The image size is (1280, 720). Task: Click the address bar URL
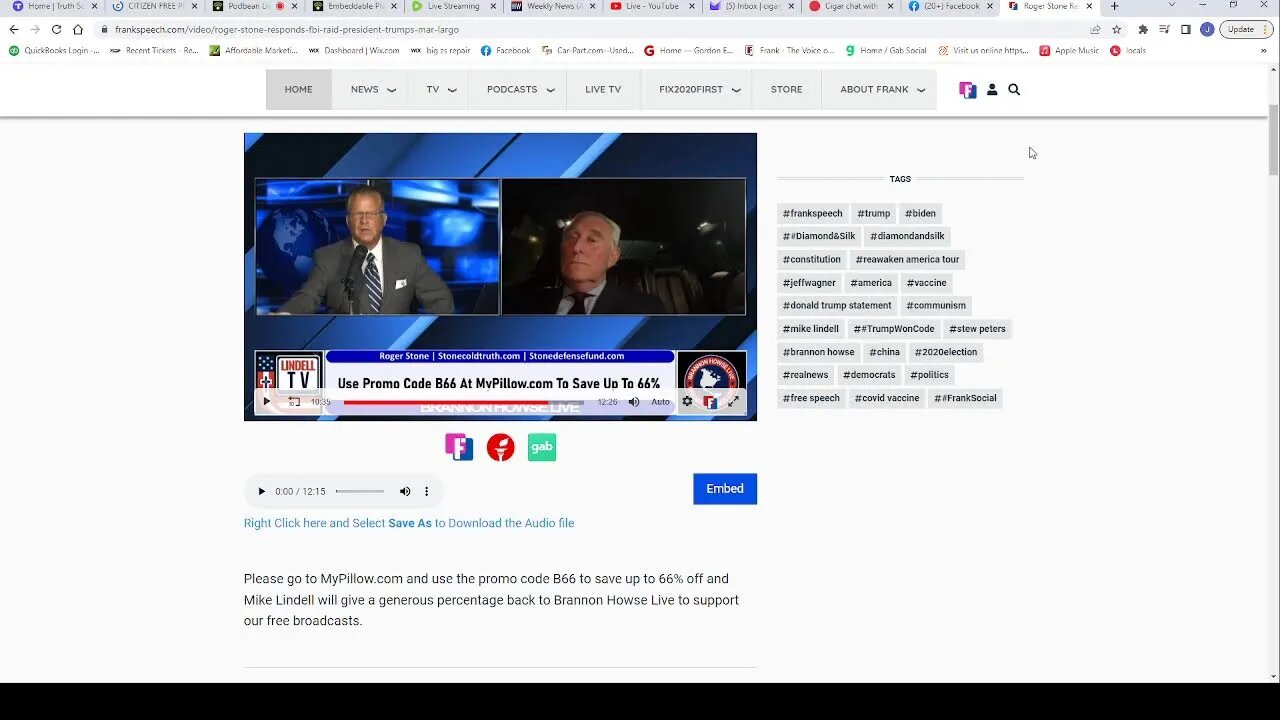287,29
